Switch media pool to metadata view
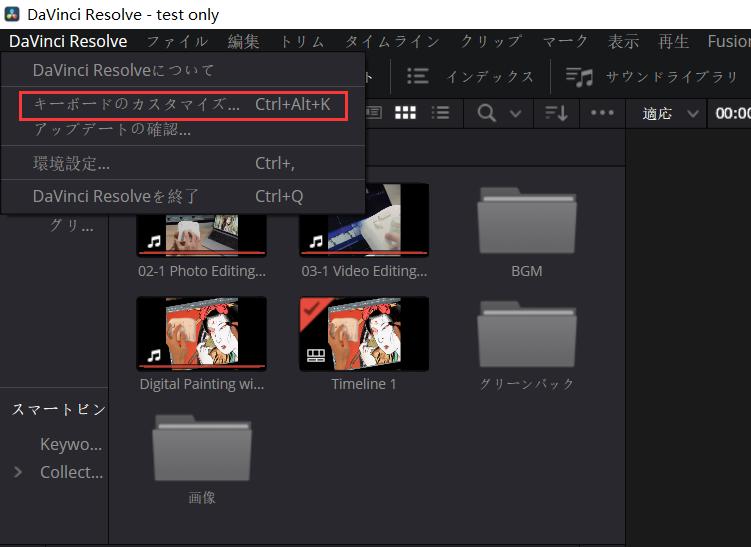751x547 pixels. coord(374,113)
